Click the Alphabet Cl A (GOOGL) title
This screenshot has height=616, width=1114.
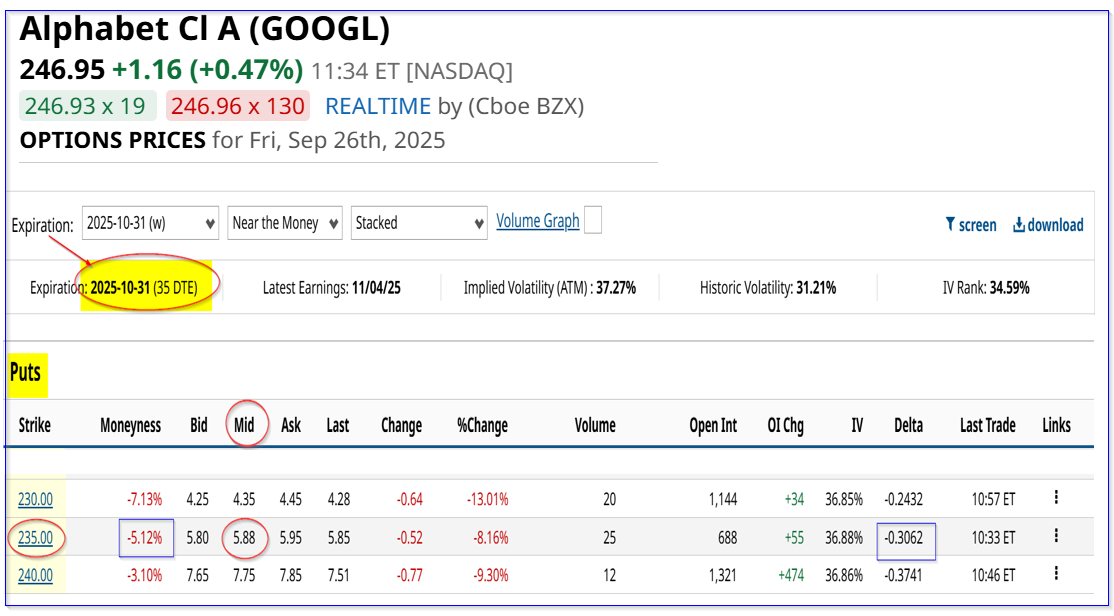pyautogui.click(x=205, y=30)
